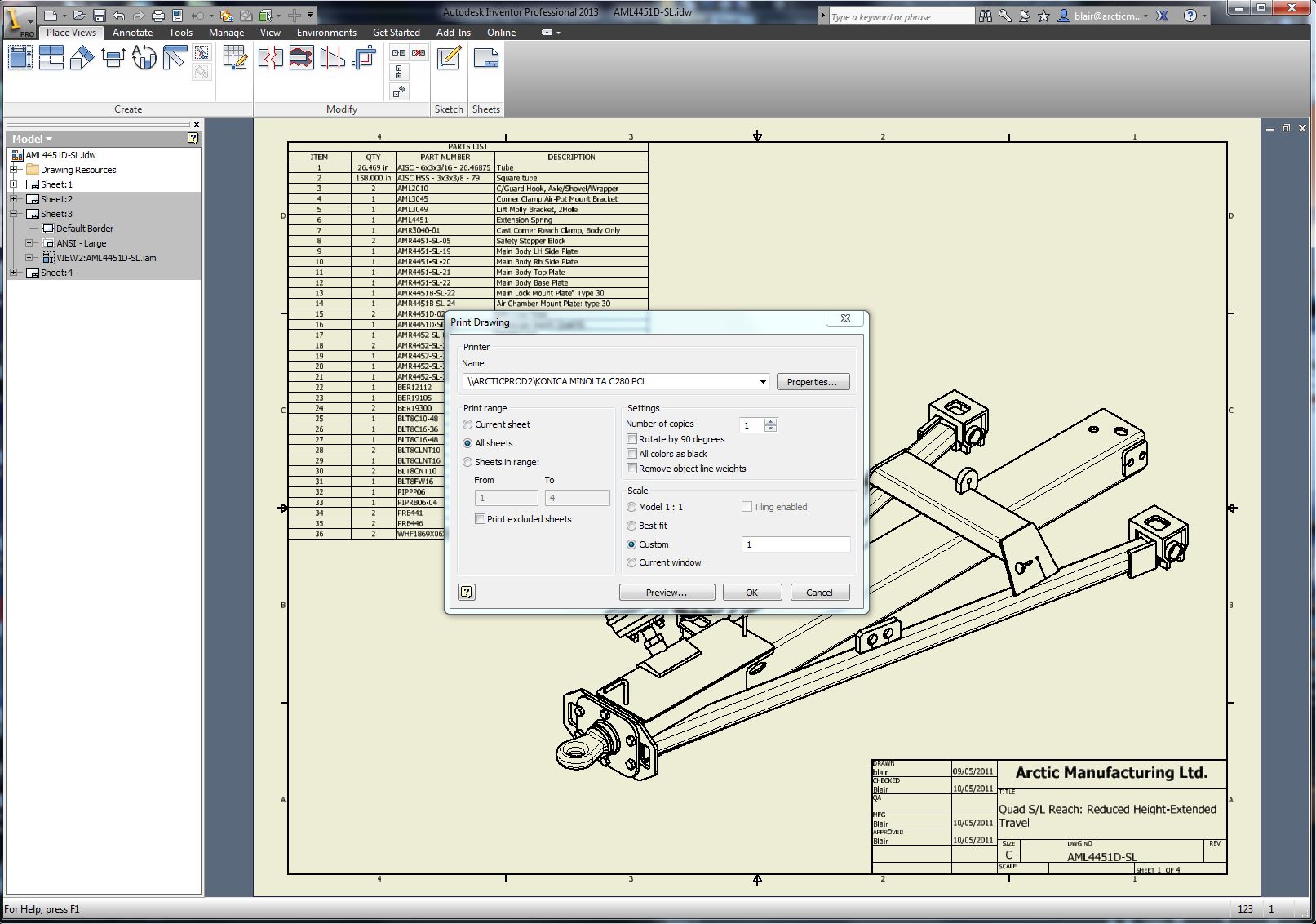Switch to the Annotate ribbon tab
This screenshot has width=1316, height=924.
[x=132, y=32]
